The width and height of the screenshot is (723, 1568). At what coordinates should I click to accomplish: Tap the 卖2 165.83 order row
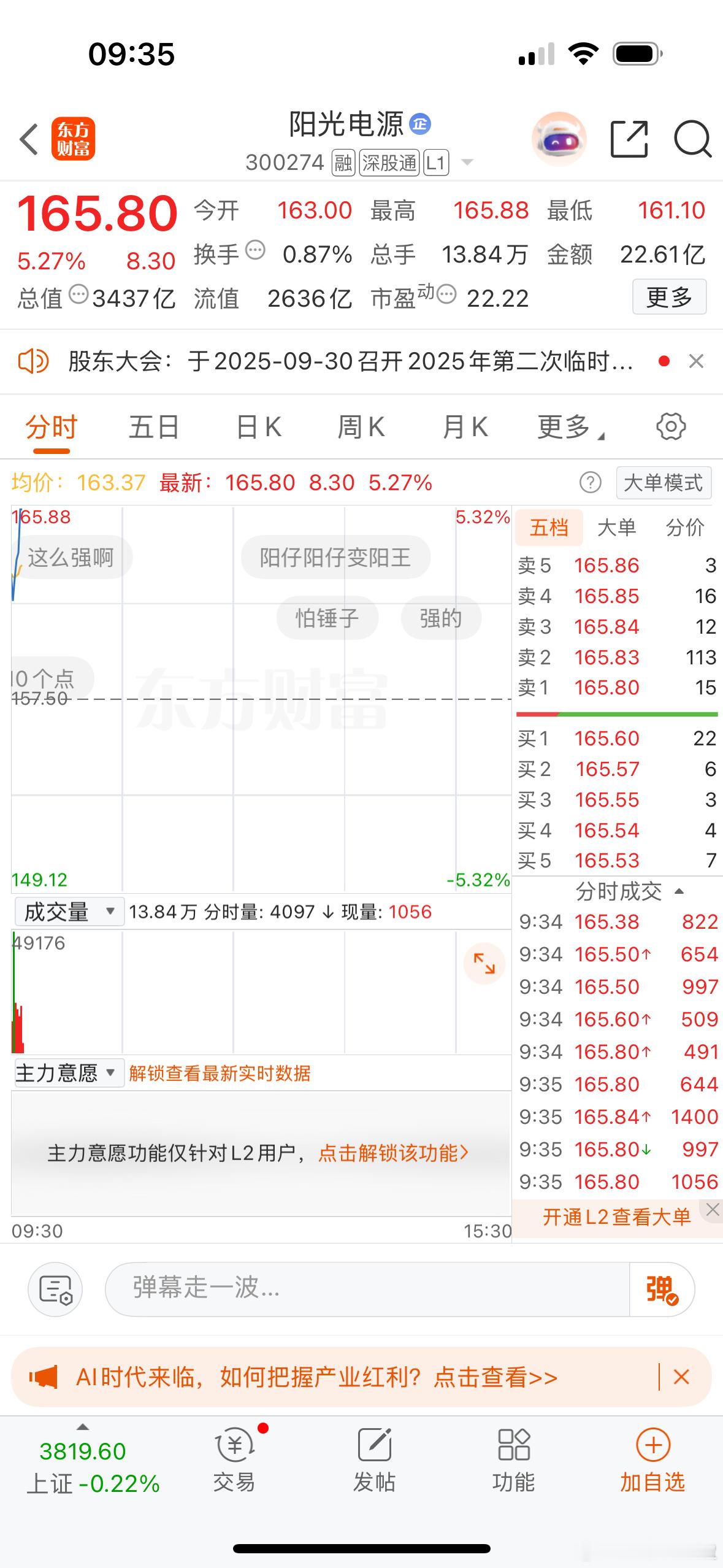coord(617,657)
